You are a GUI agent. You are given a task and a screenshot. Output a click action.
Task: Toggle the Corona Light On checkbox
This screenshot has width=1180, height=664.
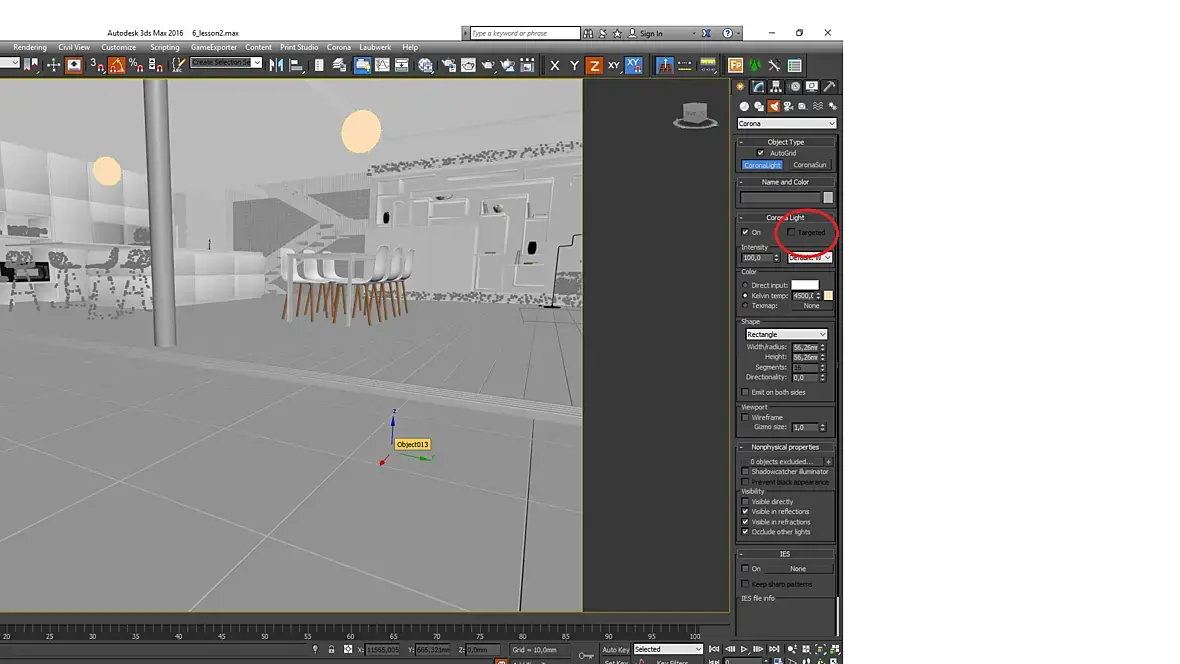pos(745,232)
